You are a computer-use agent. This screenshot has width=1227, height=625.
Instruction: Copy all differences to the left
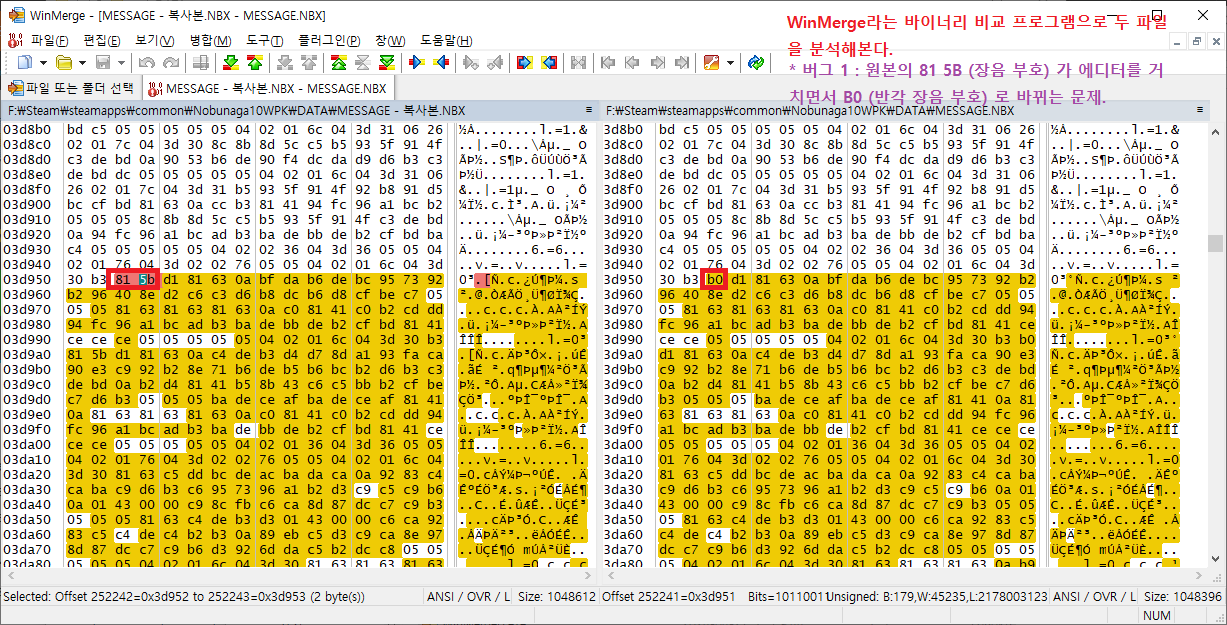tap(548, 62)
